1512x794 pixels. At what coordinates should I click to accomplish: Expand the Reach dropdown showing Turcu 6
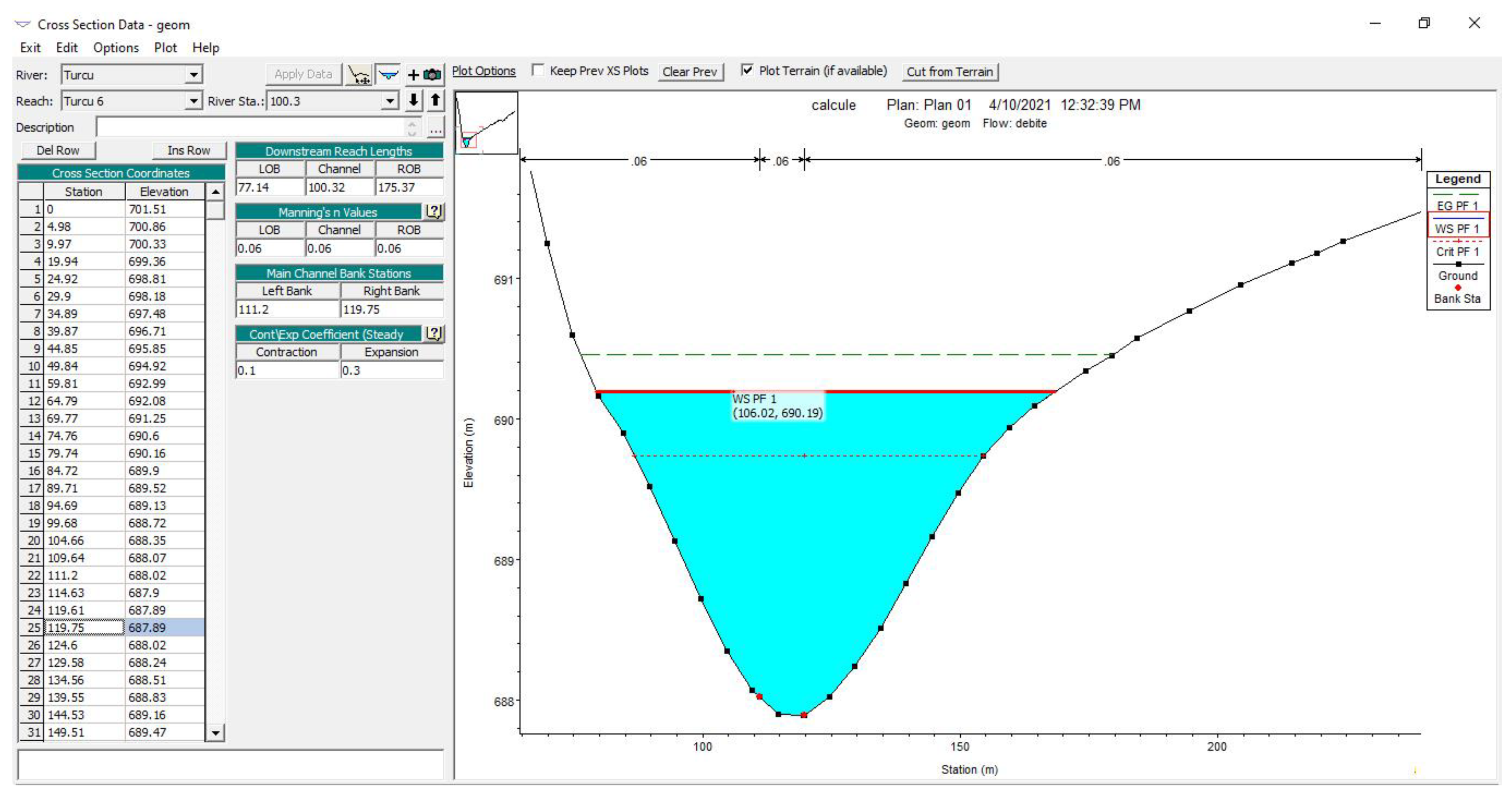point(193,101)
